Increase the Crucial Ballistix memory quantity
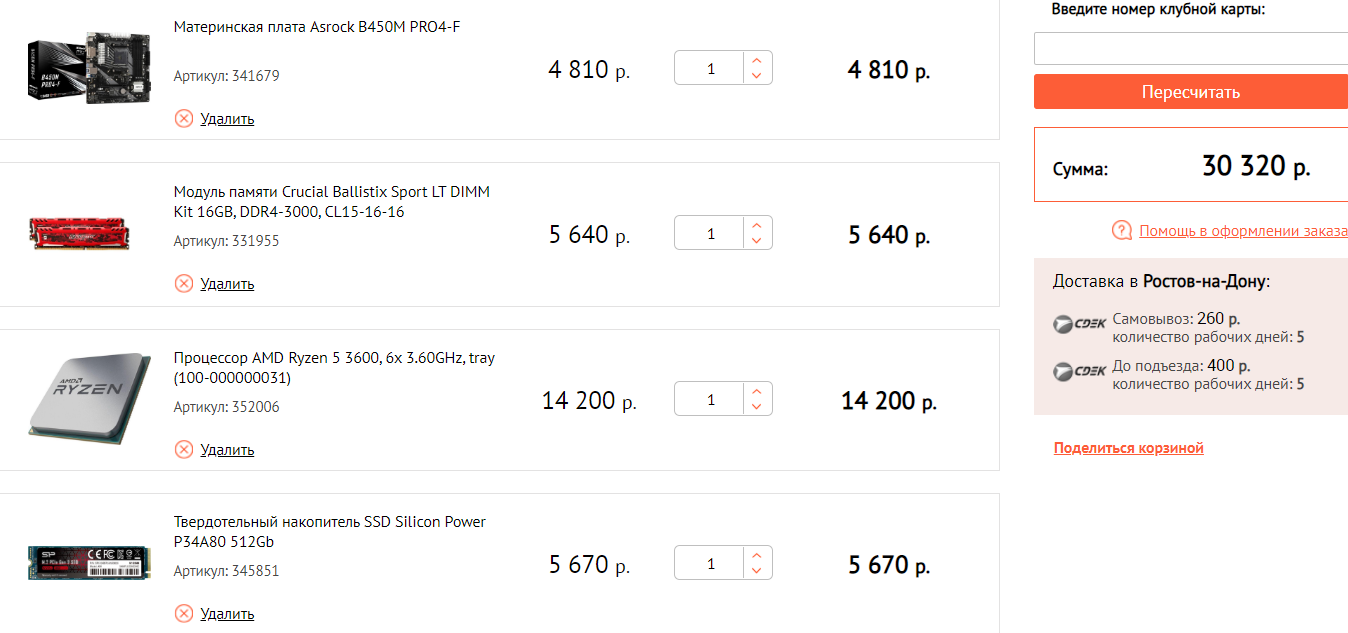 click(x=757, y=225)
